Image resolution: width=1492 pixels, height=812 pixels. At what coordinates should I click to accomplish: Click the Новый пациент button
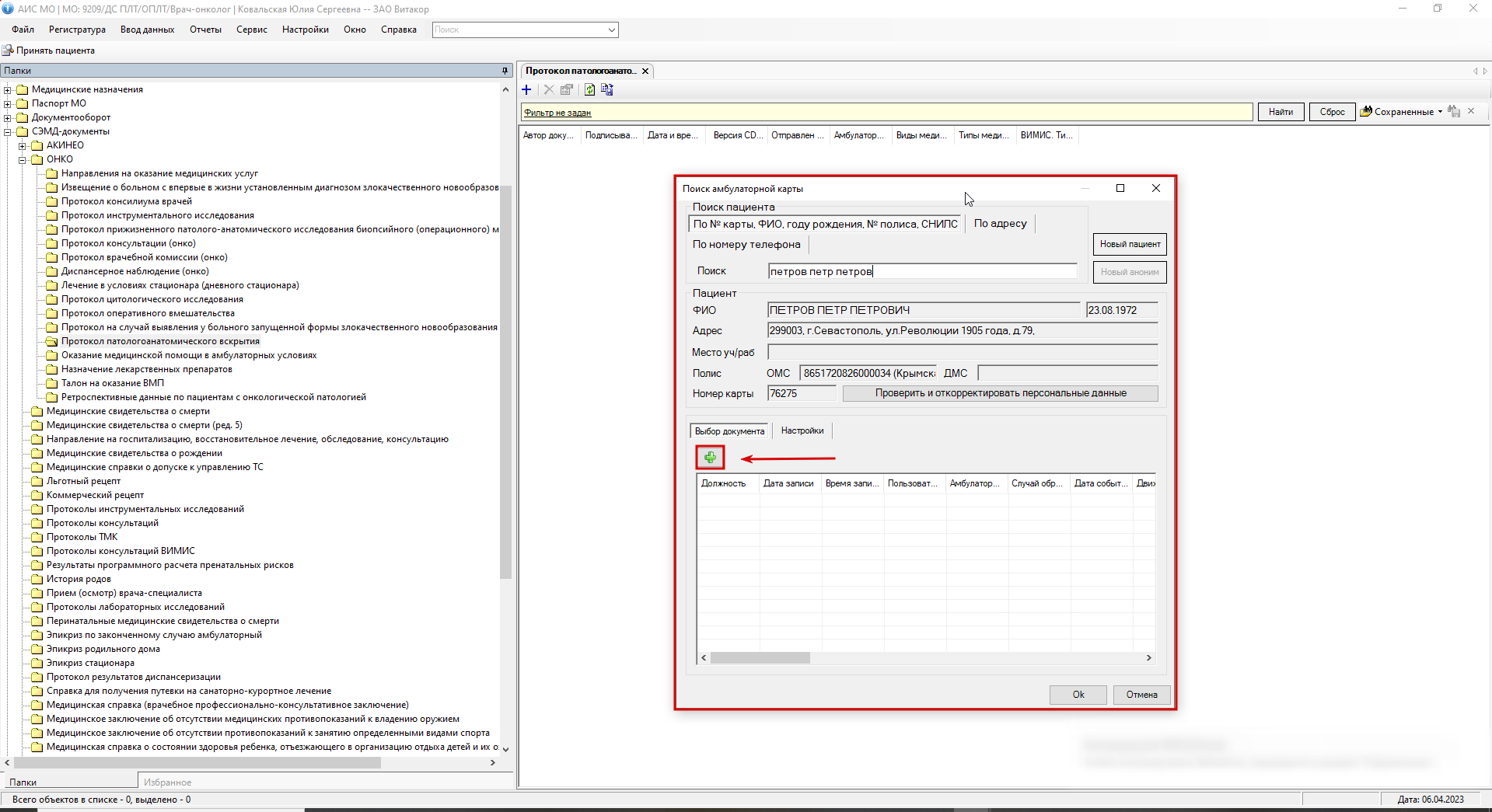click(x=1130, y=244)
